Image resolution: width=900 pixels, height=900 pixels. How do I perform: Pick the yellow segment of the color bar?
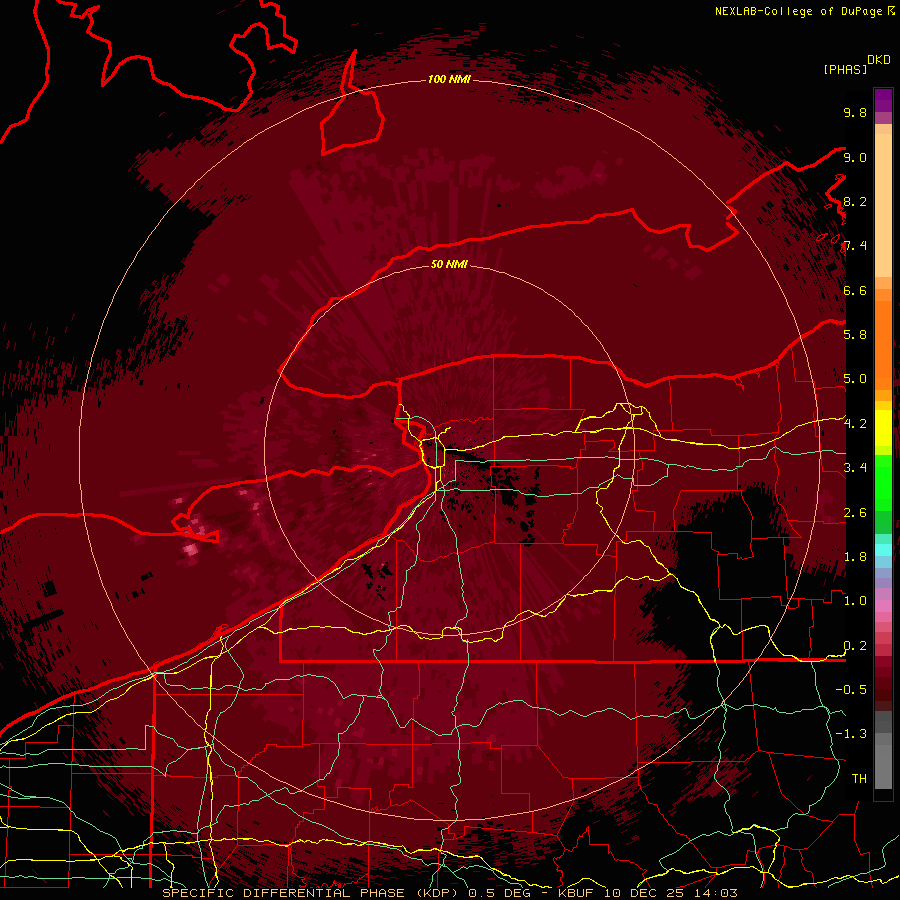click(x=883, y=428)
